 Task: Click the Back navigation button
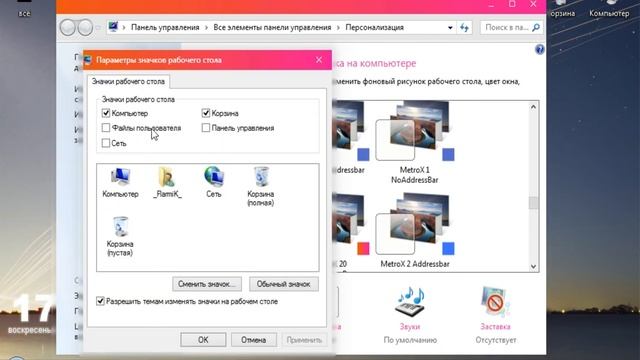68,28
